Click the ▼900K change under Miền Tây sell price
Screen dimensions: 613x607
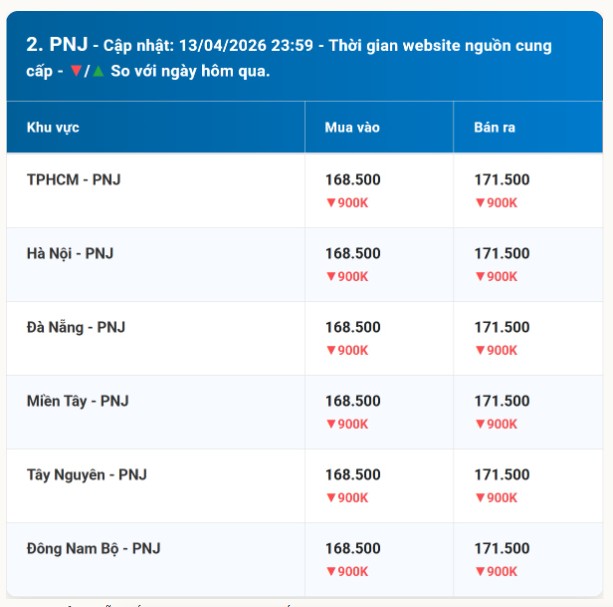[x=495, y=424]
